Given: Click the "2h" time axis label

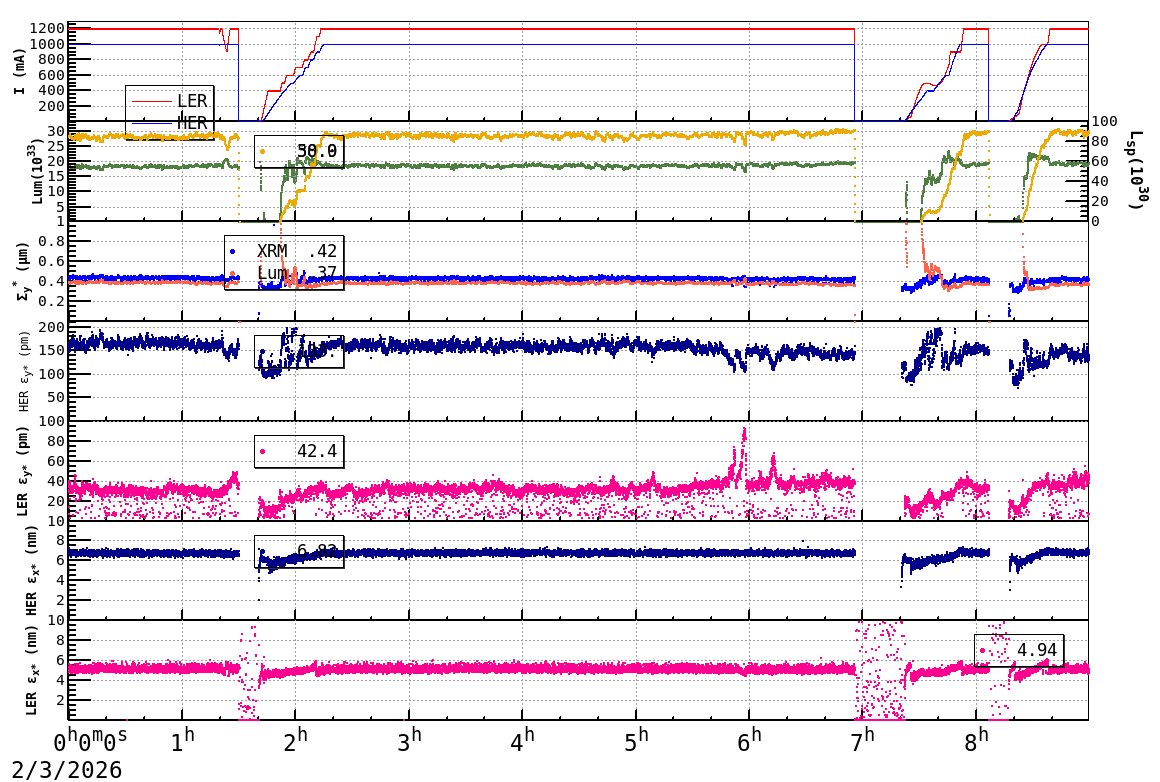Looking at the screenshot, I should click(x=296, y=741).
